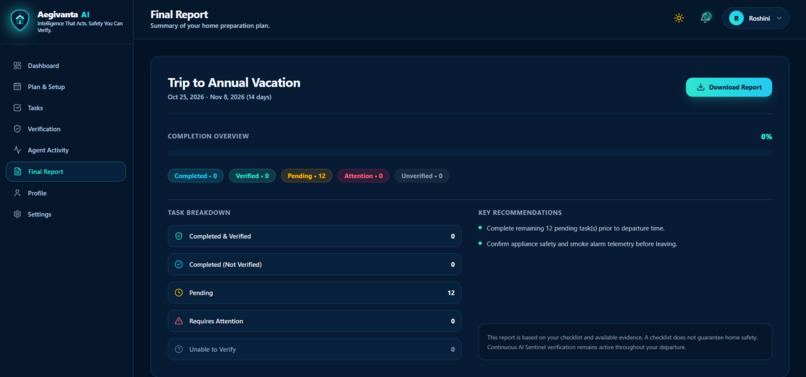Go to Plan & Setup page
Viewport: 806px width, 377px height.
tap(66, 87)
